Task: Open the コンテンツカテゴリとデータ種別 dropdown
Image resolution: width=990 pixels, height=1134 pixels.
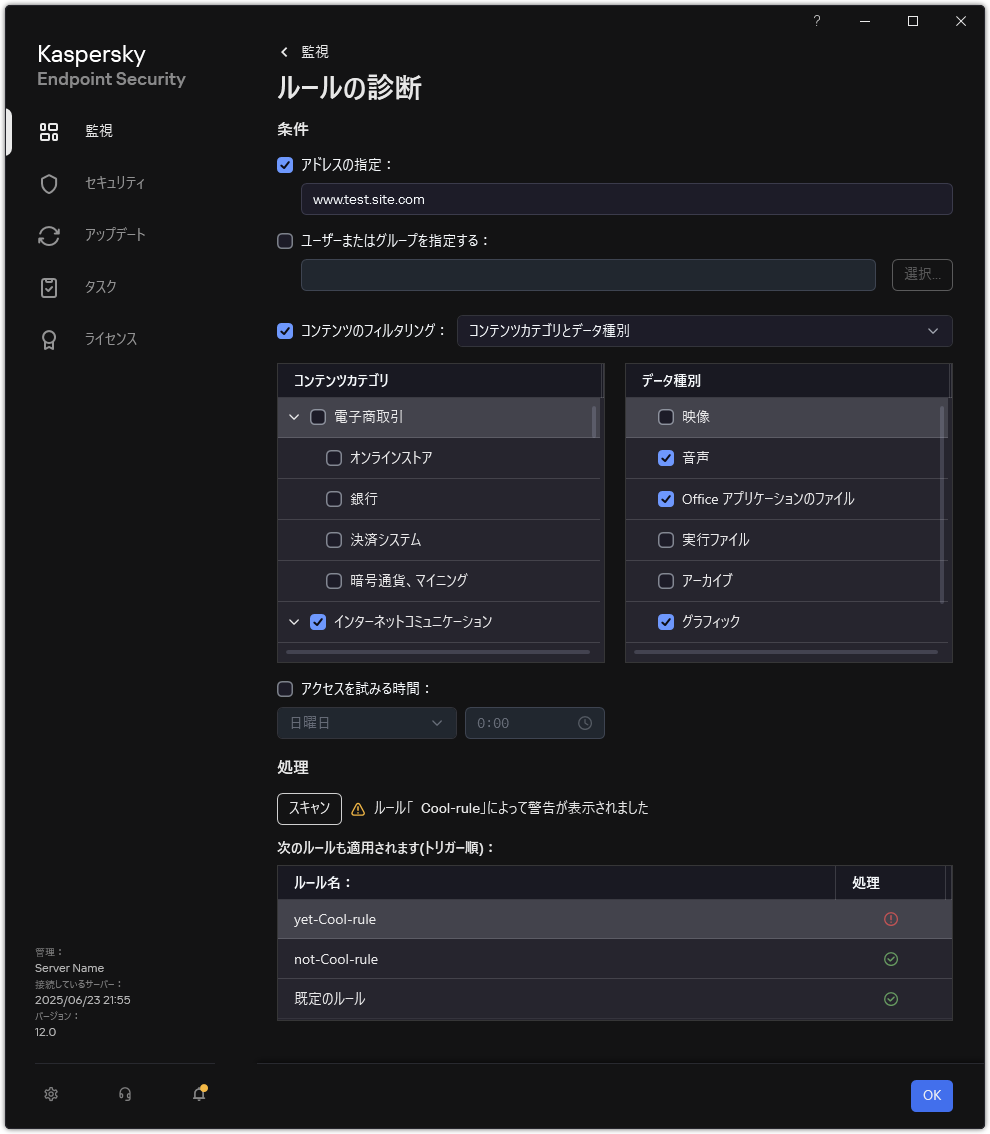Action: (704, 331)
